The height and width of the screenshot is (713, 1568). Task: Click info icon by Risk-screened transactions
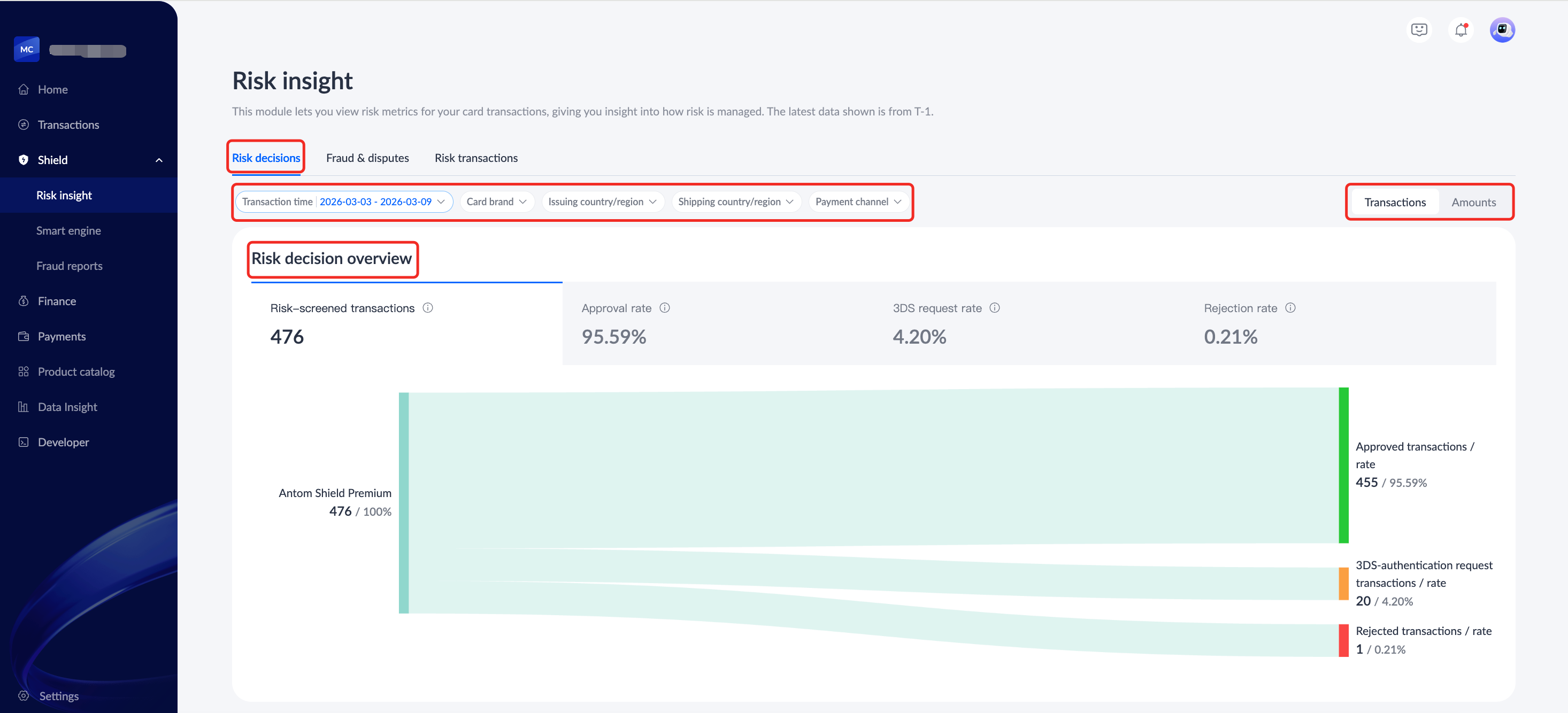428,308
